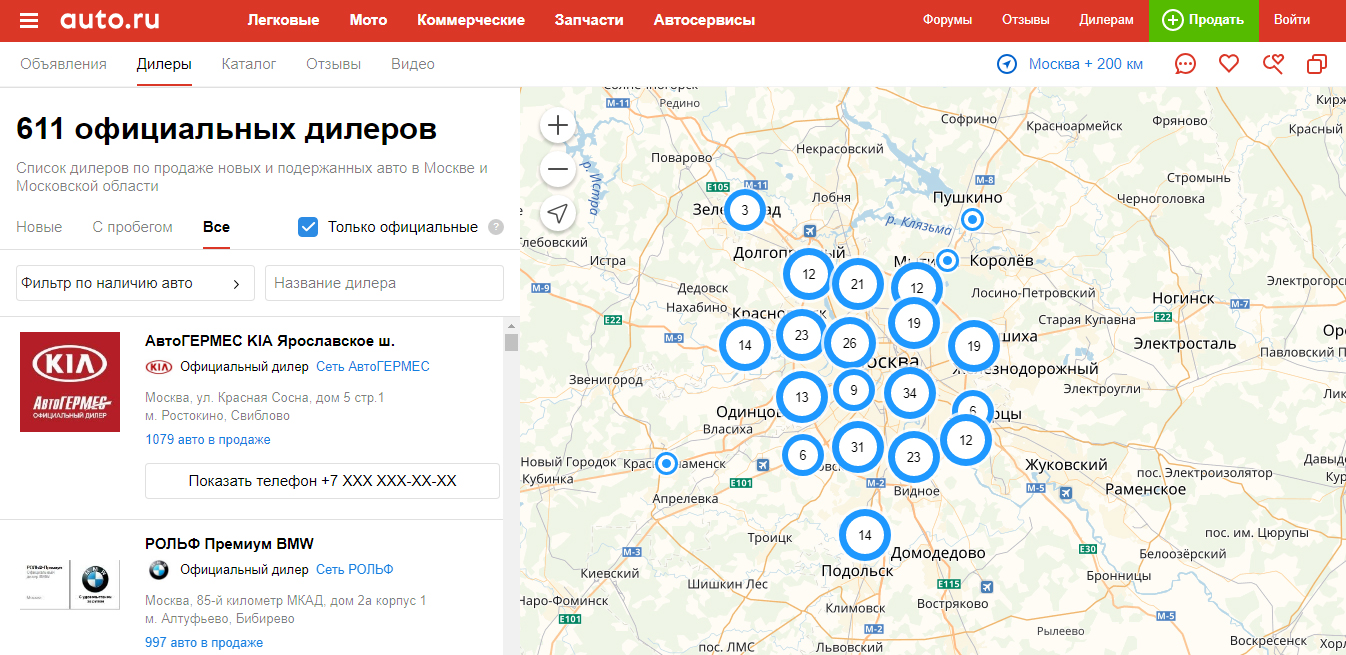Select the С пробегом dealers tab
This screenshot has width=1346, height=655.
tap(133, 227)
